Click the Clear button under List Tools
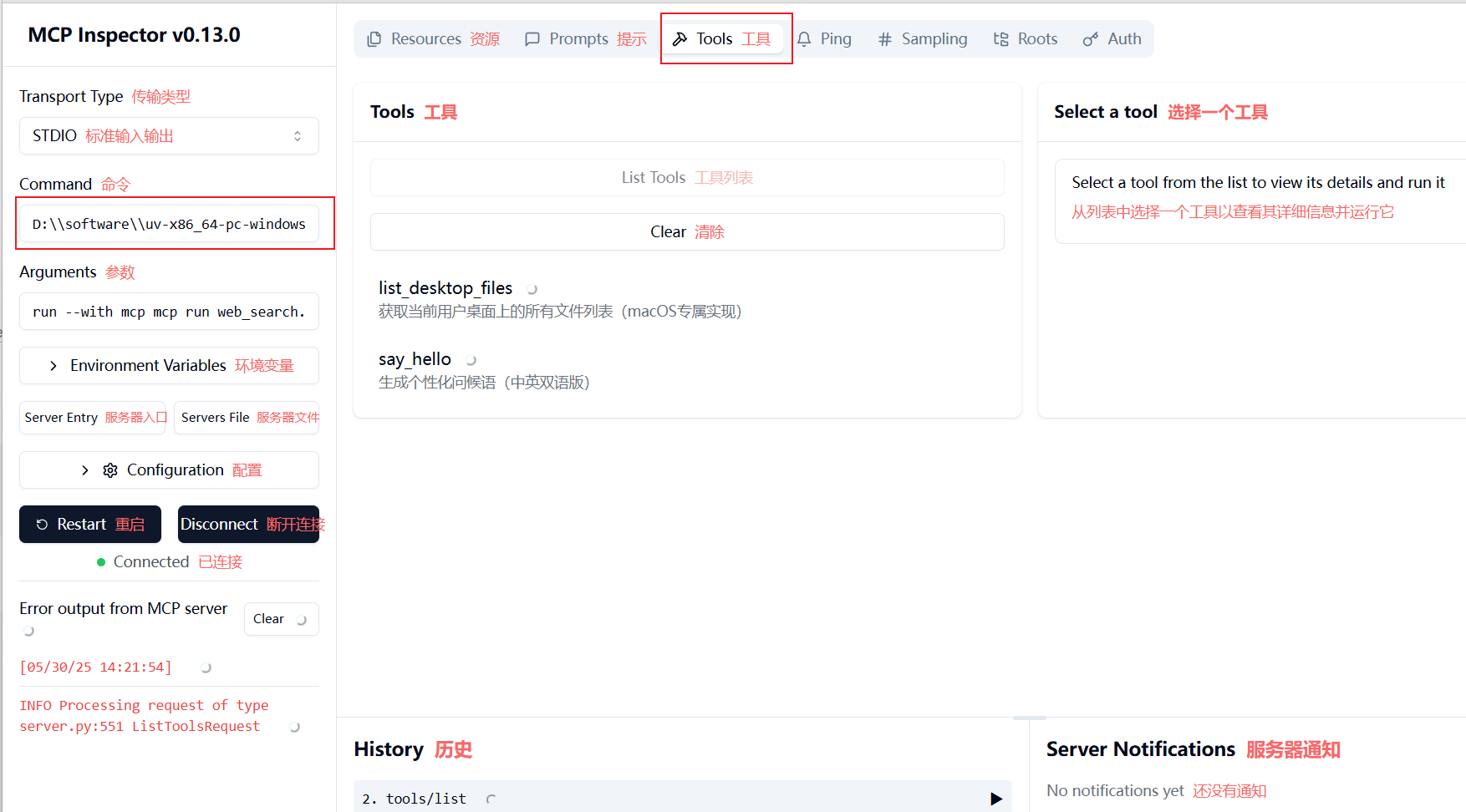This screenshot has width=1466, height=812. (687, 232)
